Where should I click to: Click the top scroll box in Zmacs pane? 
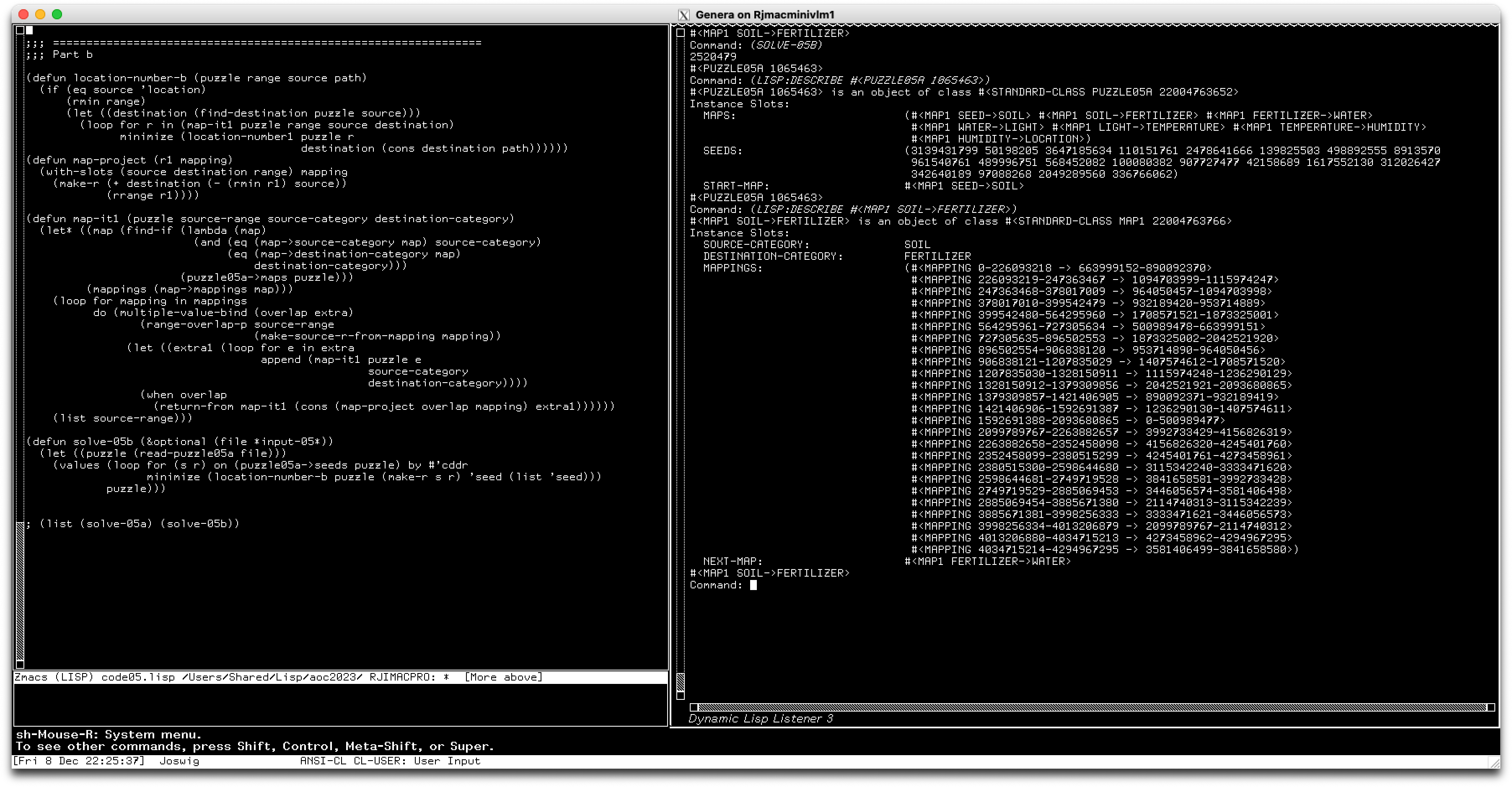[20, 30]
